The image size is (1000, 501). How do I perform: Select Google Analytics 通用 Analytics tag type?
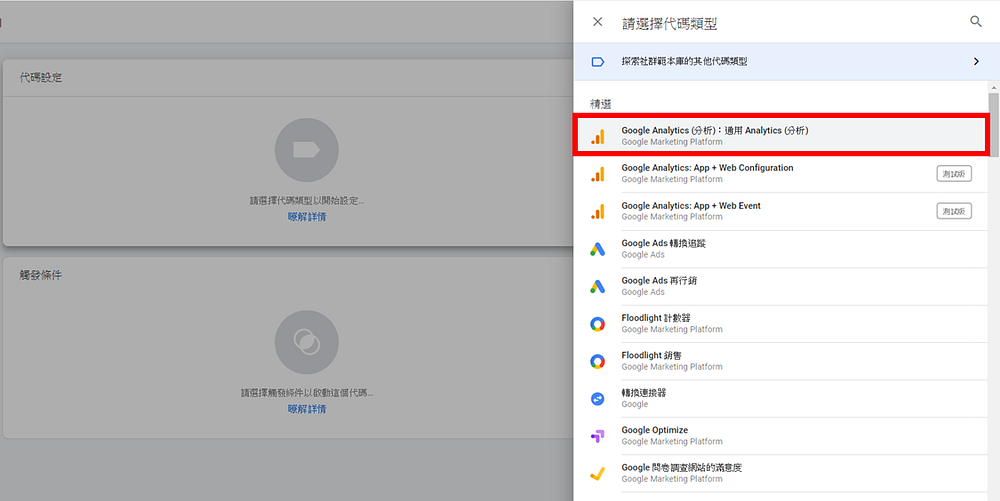tap(782, 135)
